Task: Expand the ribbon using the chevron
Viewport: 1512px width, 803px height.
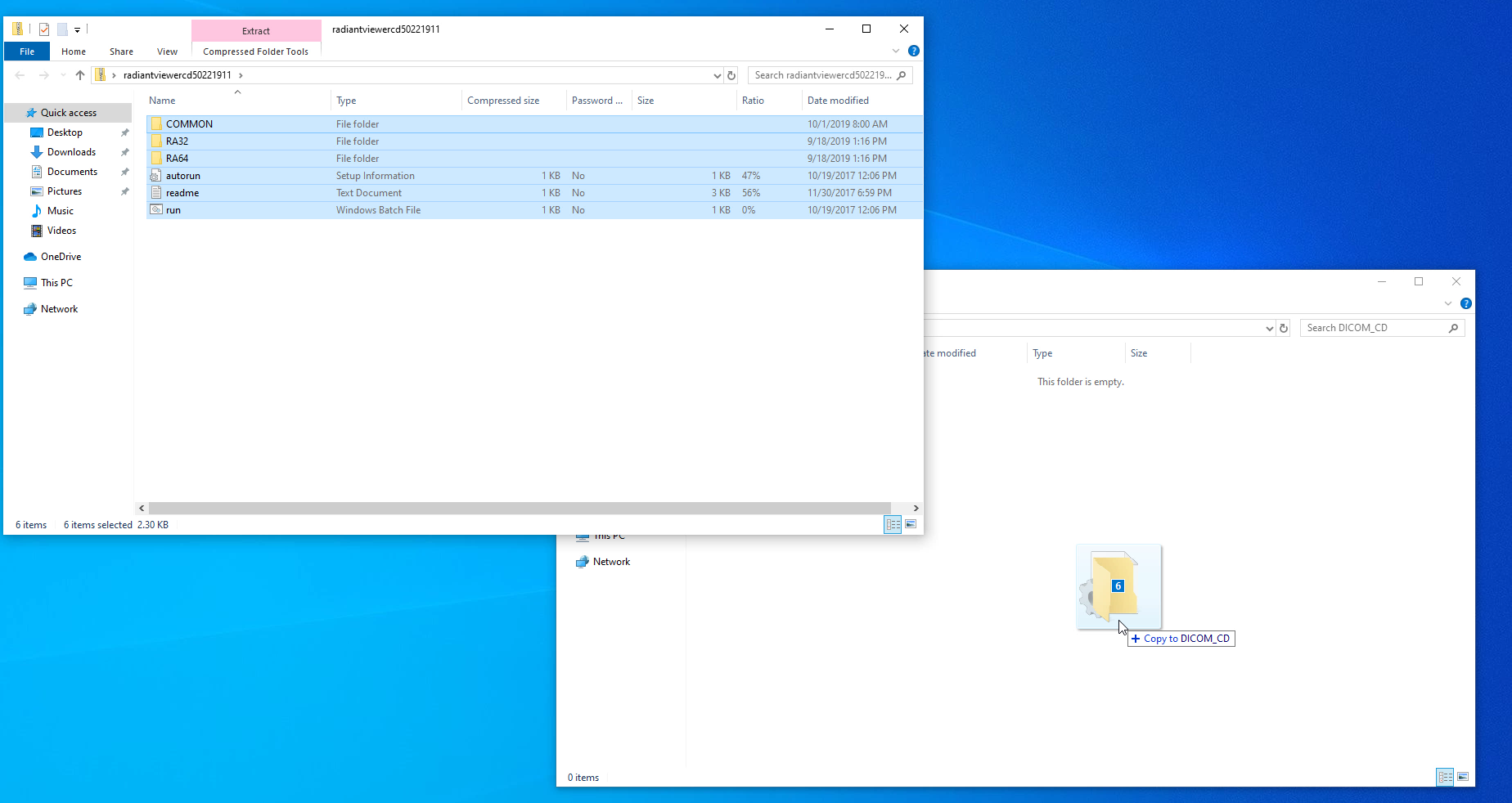Action: point(896,51)
